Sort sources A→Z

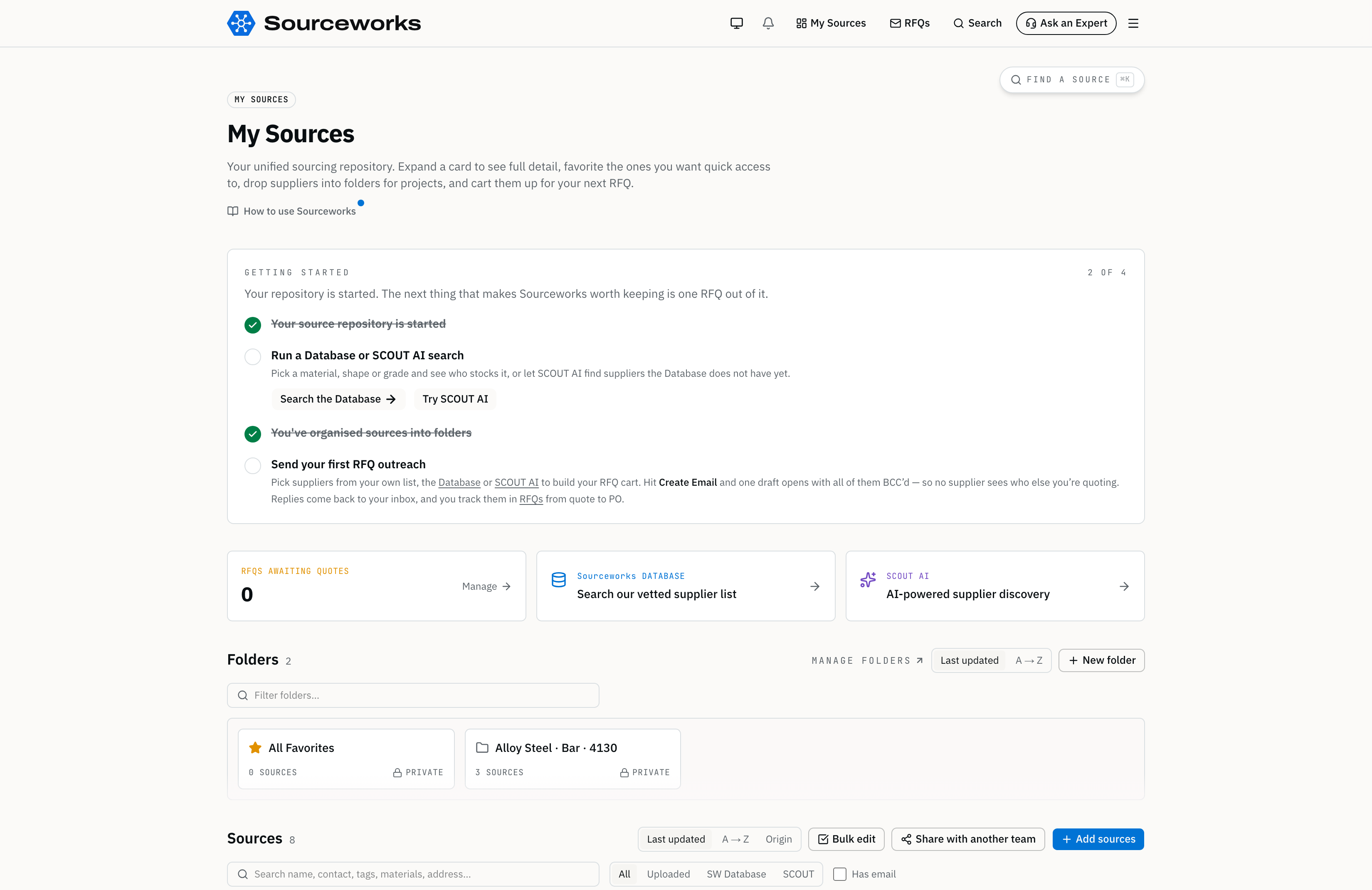(x=735, y=839)
